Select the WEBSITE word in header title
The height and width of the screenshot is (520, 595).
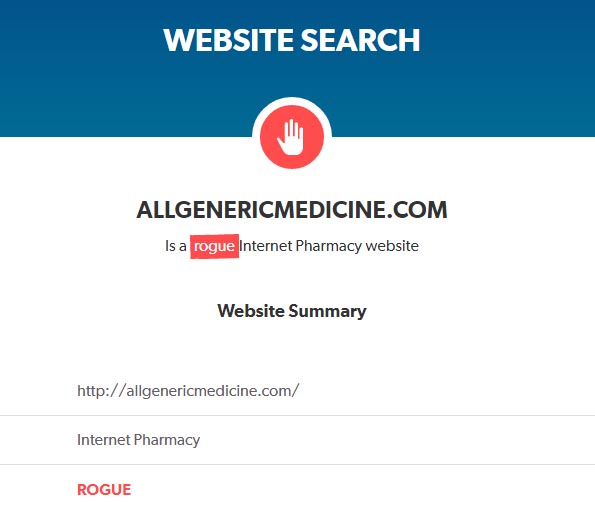click(229, 40)
